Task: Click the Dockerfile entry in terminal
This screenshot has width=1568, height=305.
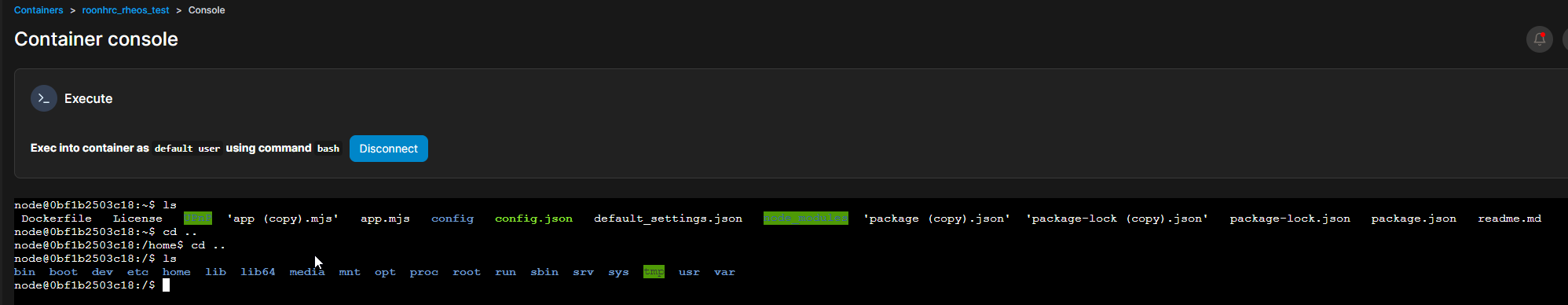Action: (x=57, y=219)
